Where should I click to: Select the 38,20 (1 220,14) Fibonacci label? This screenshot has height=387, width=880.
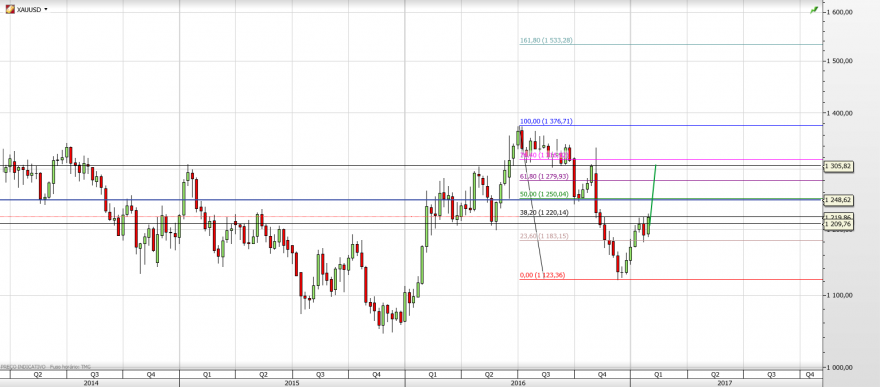544,213
